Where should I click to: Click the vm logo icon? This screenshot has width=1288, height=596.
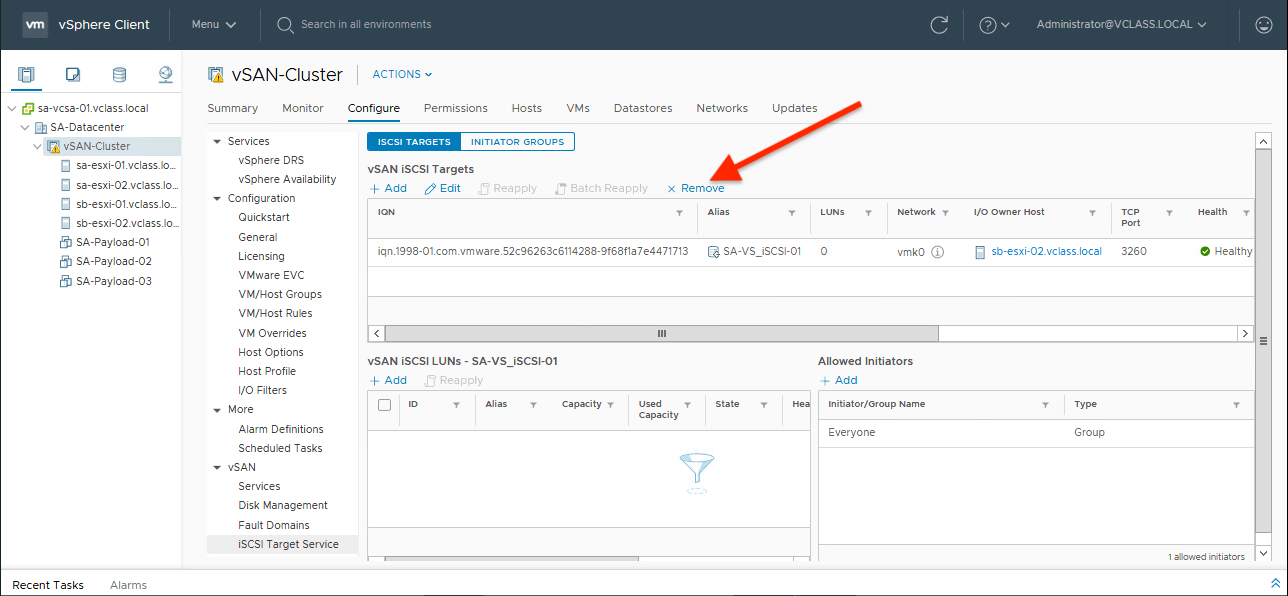pyautogui.click(x=35, y=24)
